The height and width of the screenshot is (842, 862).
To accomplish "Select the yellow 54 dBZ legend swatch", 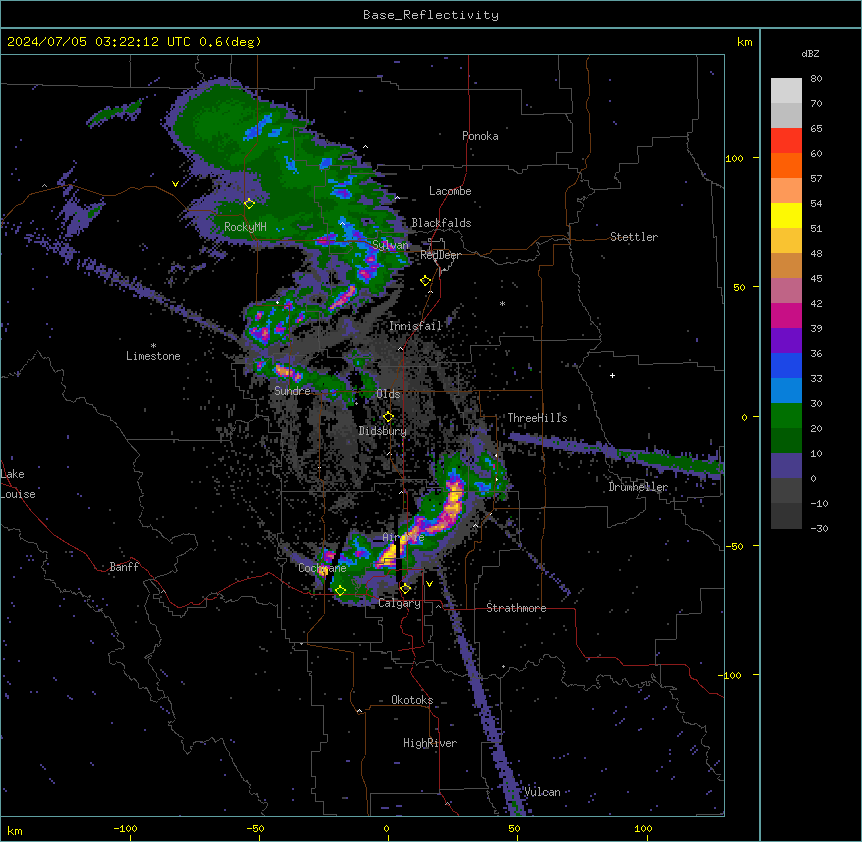I will tap(786, 215).
